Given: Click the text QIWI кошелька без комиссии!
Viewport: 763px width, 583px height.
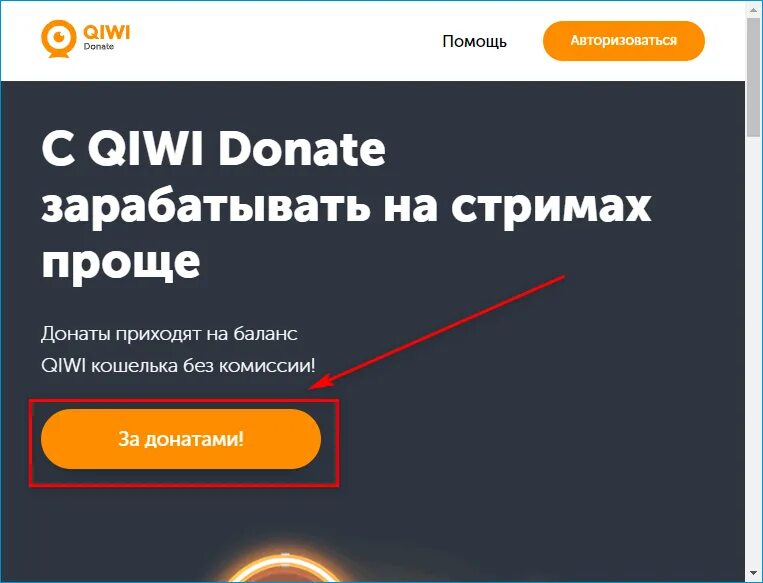Looking at the screenshot, I should pyautogui.click(x=178, y=365).
